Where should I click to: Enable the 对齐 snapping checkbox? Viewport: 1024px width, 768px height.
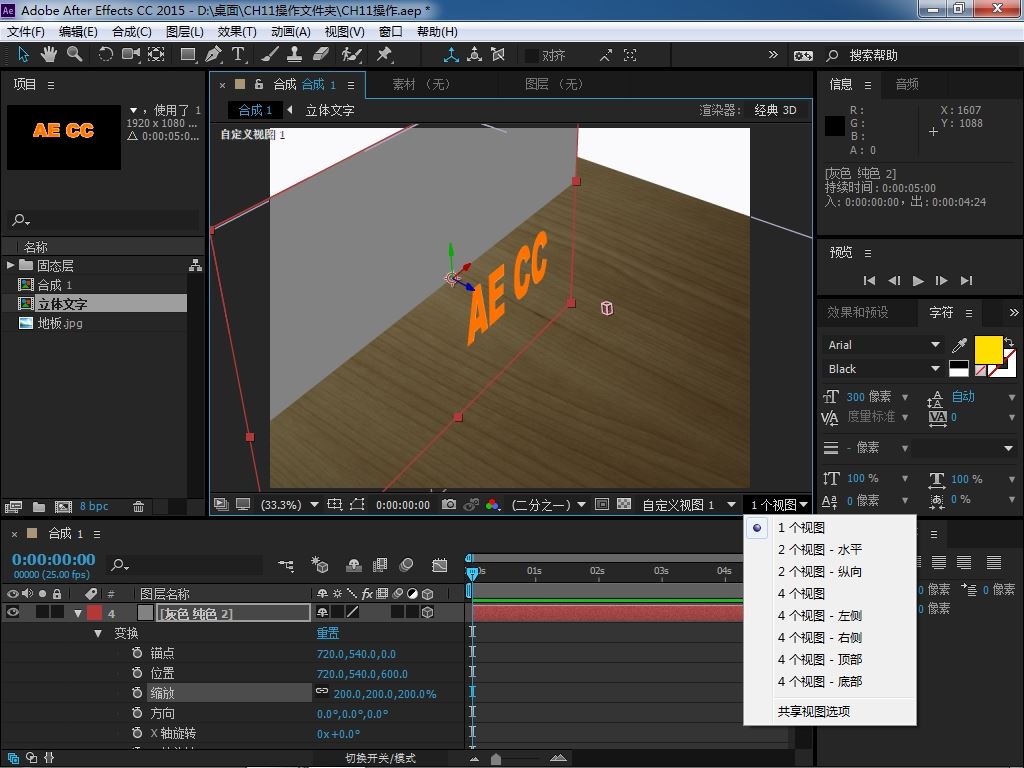pos(531,56)
